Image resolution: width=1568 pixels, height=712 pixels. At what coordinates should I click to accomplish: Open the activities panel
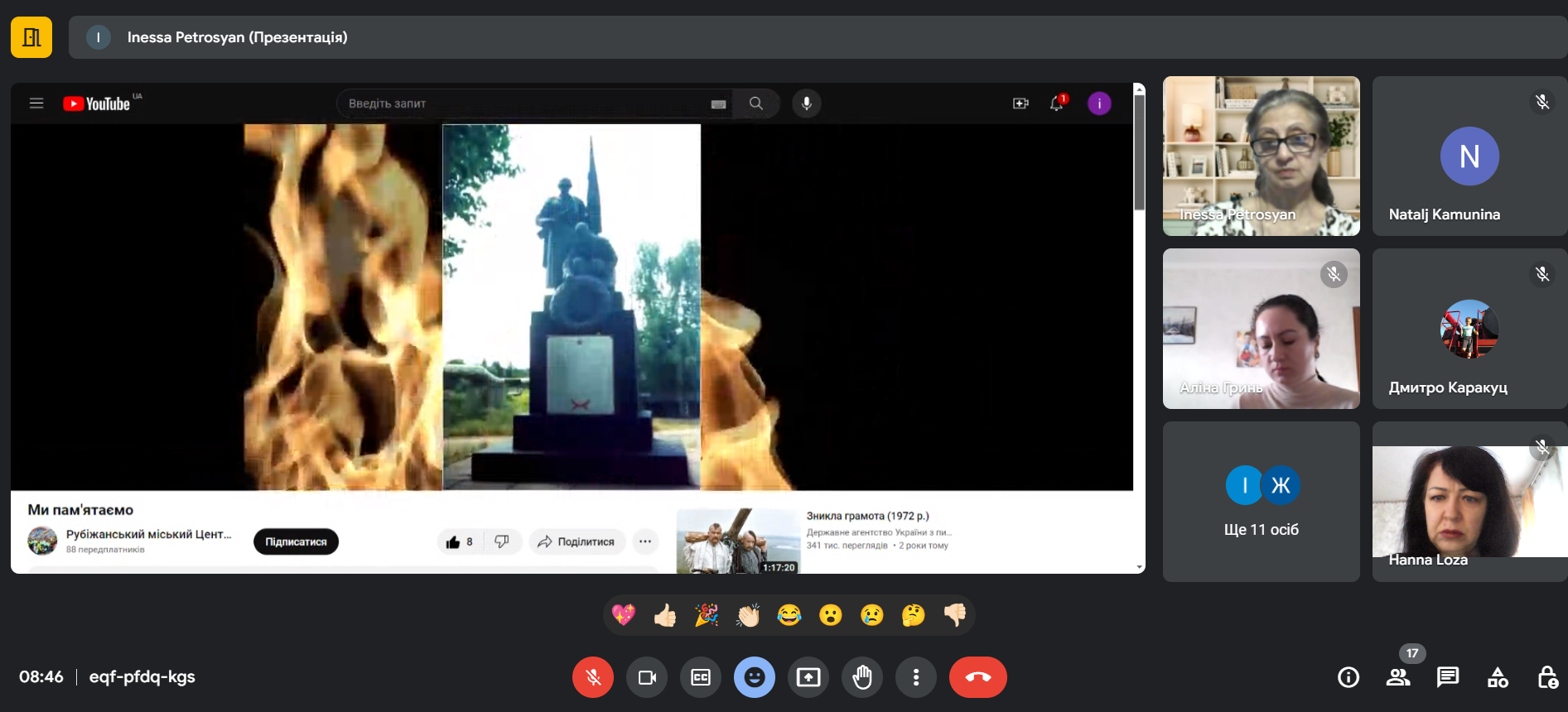pyautogui.click(x=1498, y=677)
